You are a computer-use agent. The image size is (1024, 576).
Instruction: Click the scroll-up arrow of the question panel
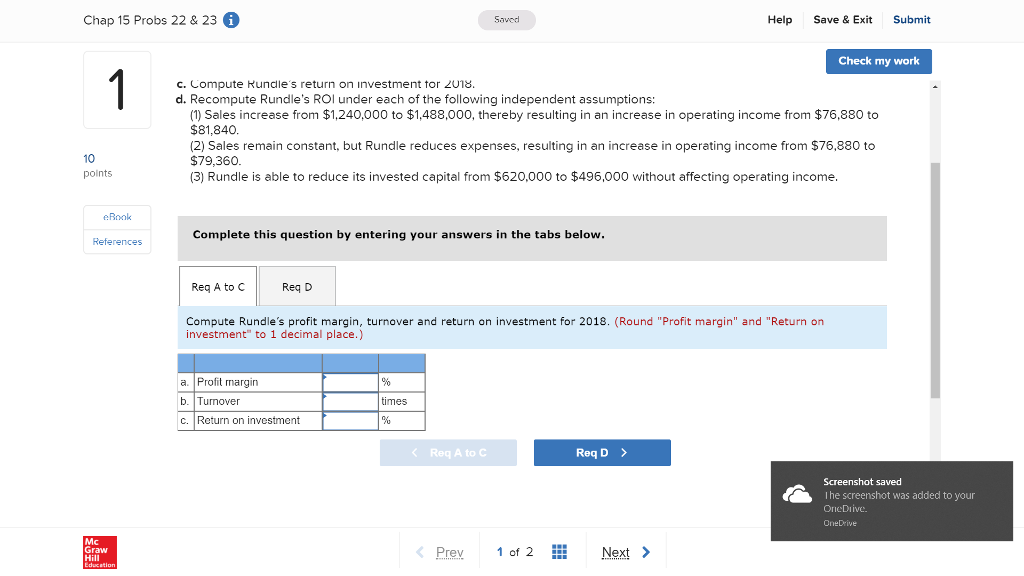point(935,87)
